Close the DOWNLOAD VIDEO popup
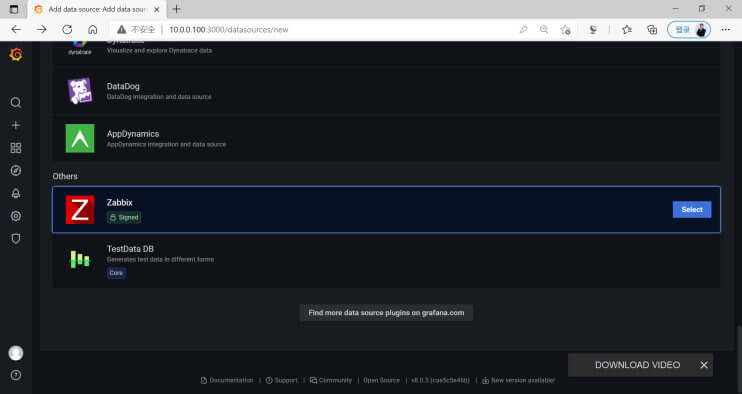Image resolution: width=742 pixels, height=394 pixels. coord(704,365)
